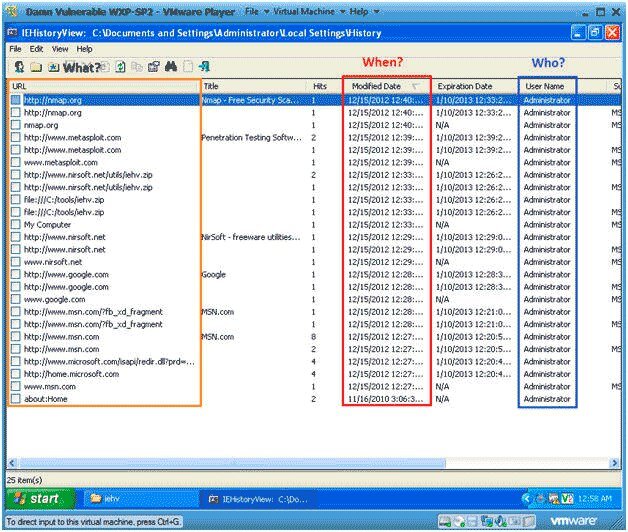This screenshot has height=532, width=628.
Task: Click the vmware logo in status bar
Action: (x=574, y=521)
